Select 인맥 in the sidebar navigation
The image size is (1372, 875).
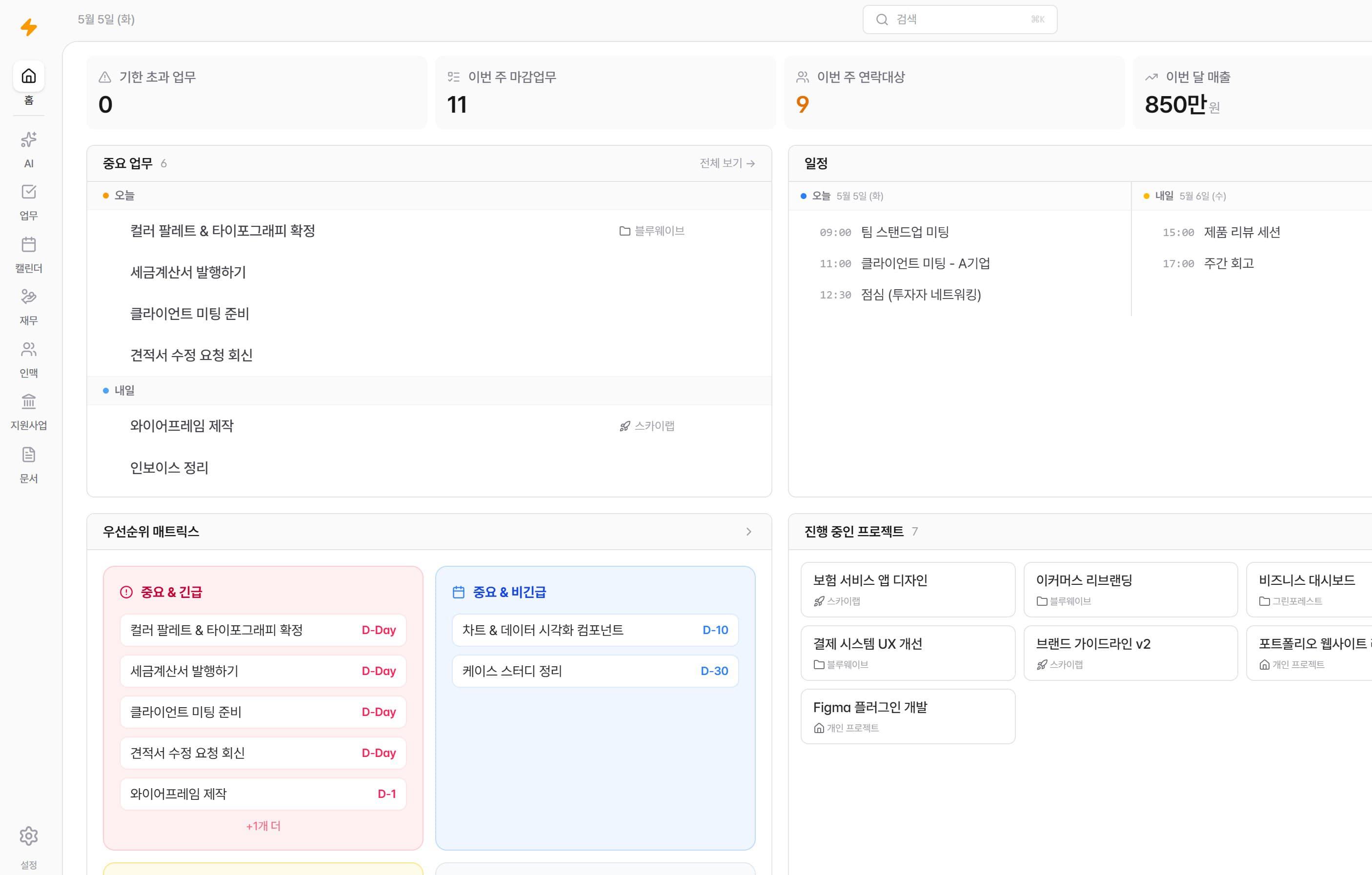point(28,359)
